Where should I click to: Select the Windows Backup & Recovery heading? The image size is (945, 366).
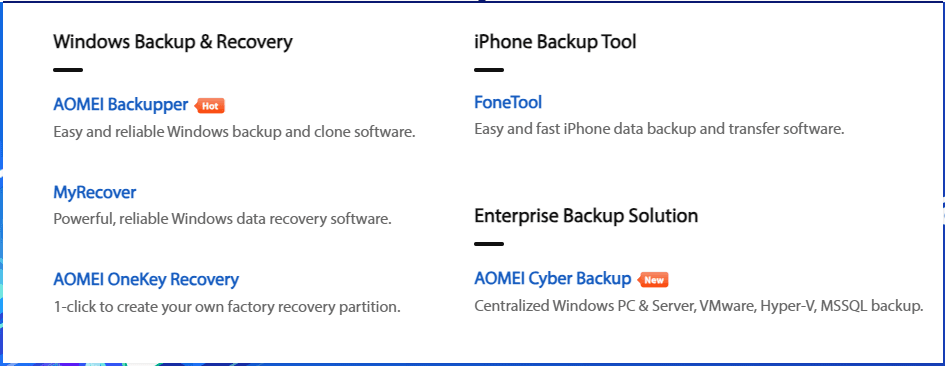173,42
